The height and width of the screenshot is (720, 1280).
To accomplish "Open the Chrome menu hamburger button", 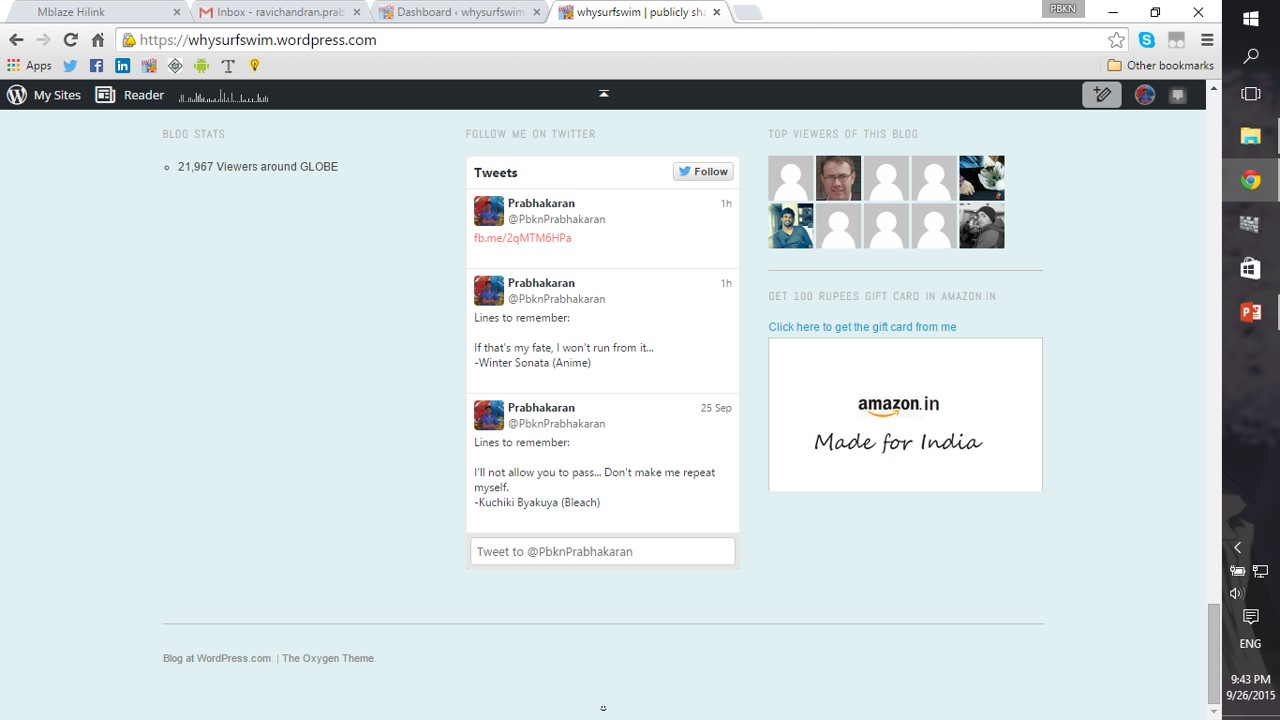I will 1207,40.
